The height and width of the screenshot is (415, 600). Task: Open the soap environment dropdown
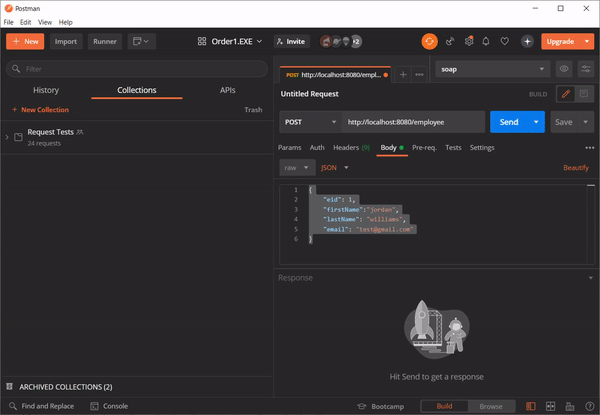click(x=492, y=69)
